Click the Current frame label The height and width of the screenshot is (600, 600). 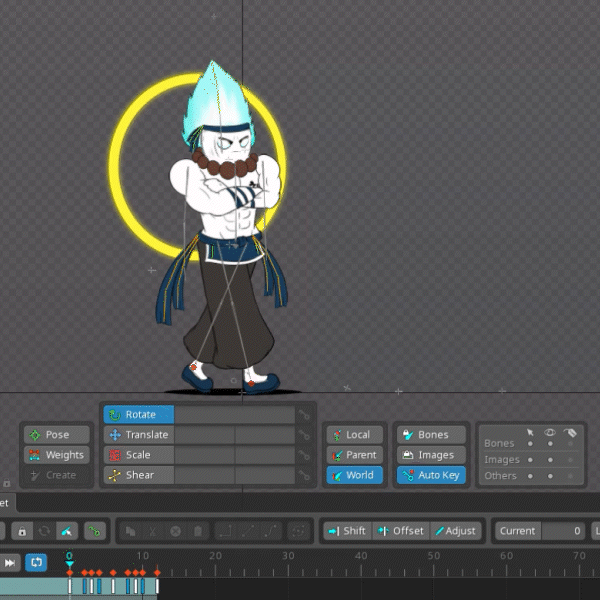518,531
